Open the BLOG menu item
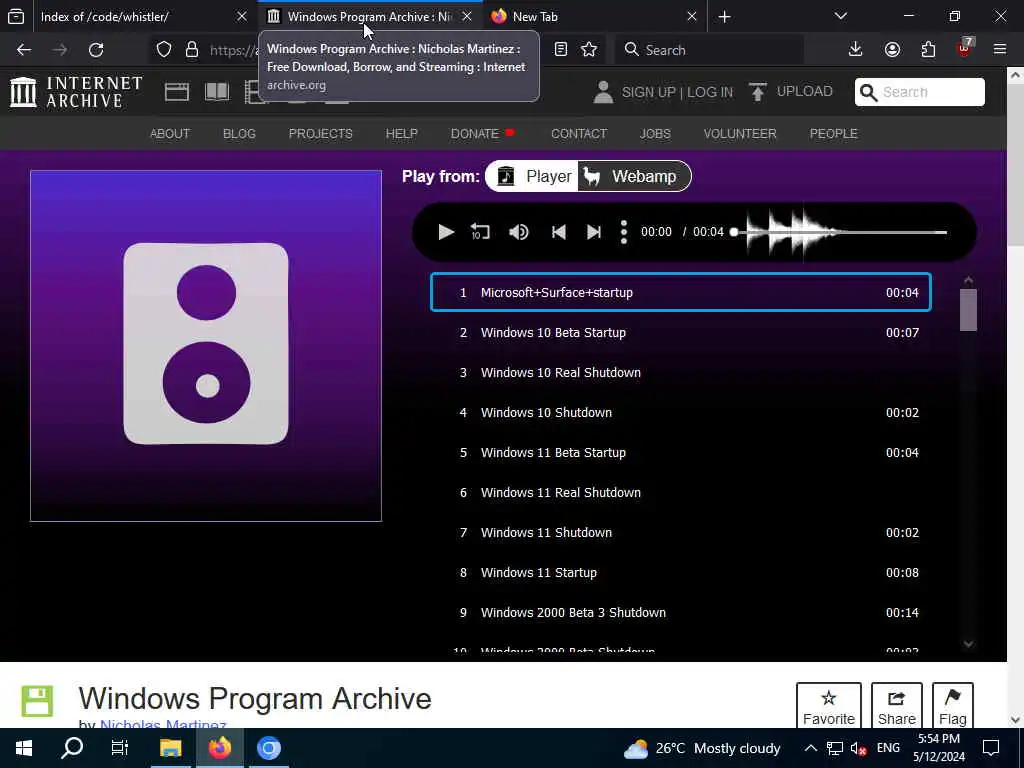 coord(239,133)
